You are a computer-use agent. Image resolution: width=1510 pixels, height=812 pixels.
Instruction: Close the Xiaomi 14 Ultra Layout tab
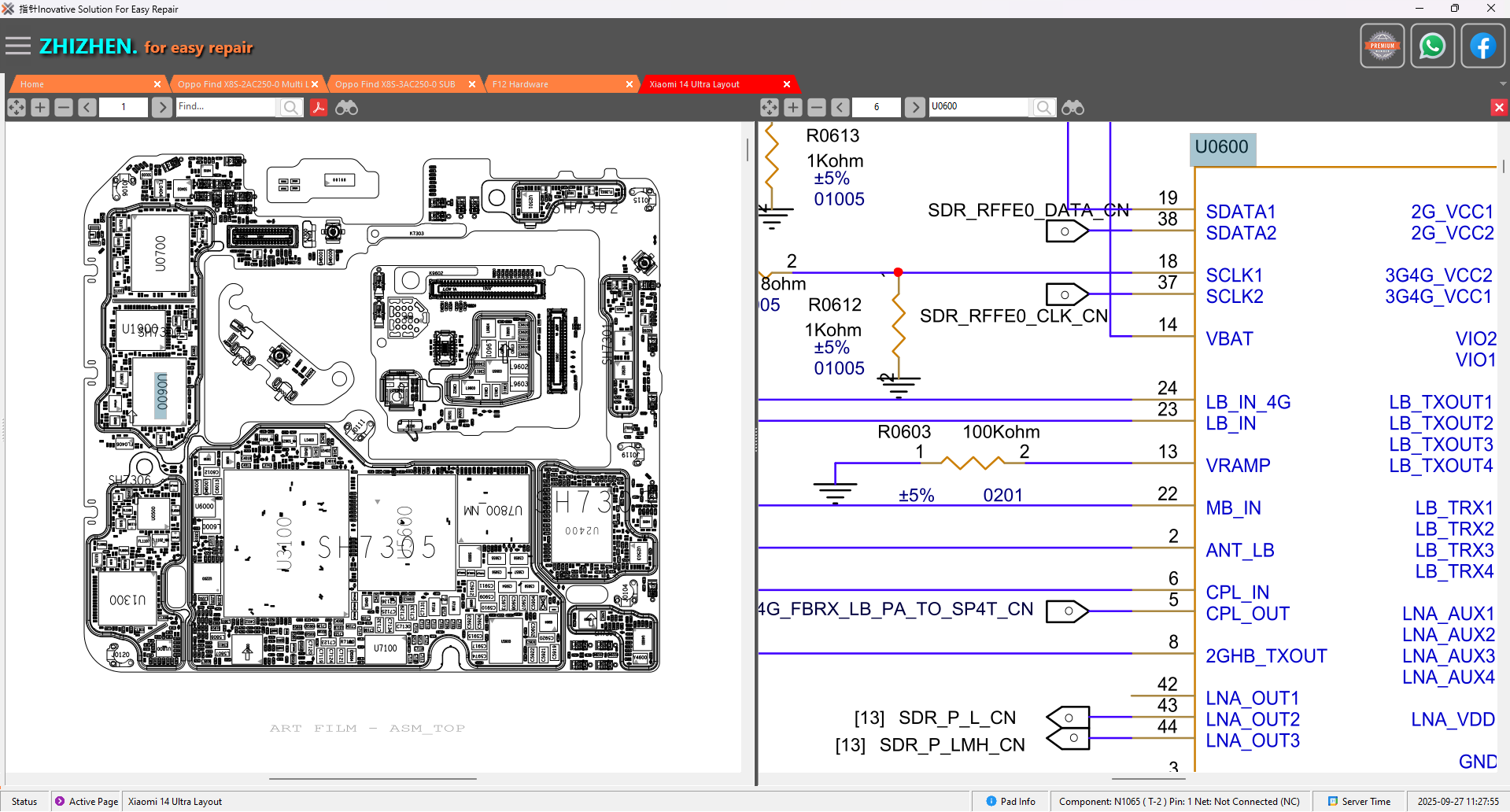[x=787, y=84]
